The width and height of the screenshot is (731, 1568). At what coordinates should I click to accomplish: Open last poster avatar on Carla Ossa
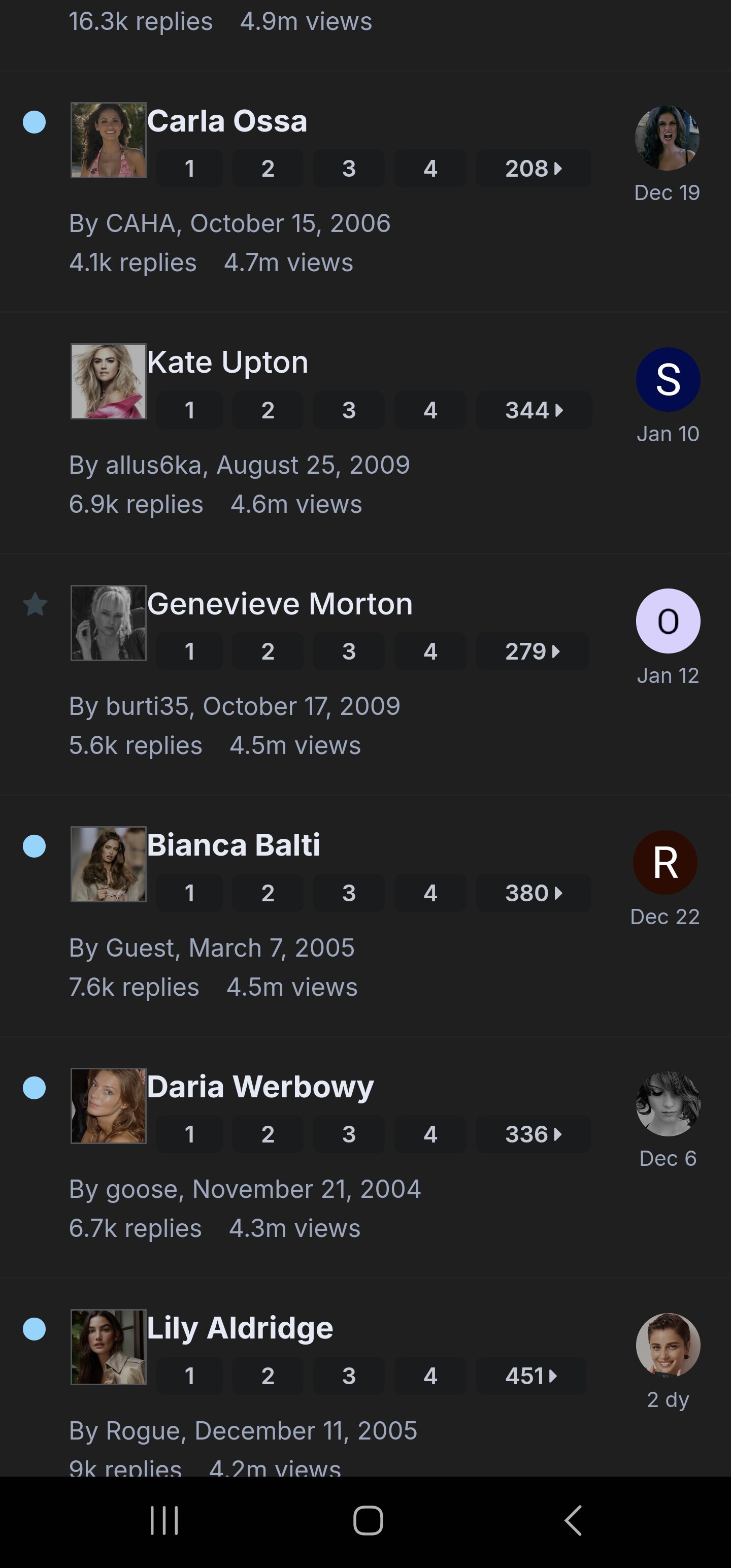click(x=667, y=138)
